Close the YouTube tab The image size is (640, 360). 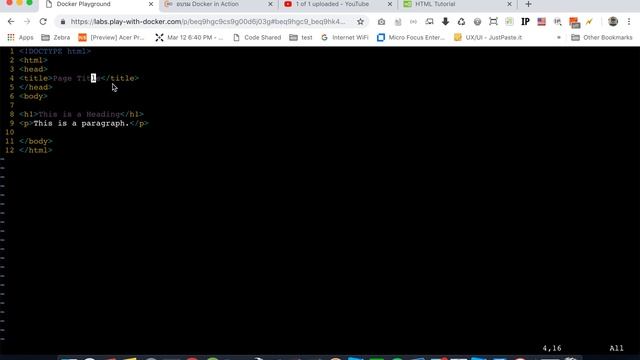pos(389,4)
